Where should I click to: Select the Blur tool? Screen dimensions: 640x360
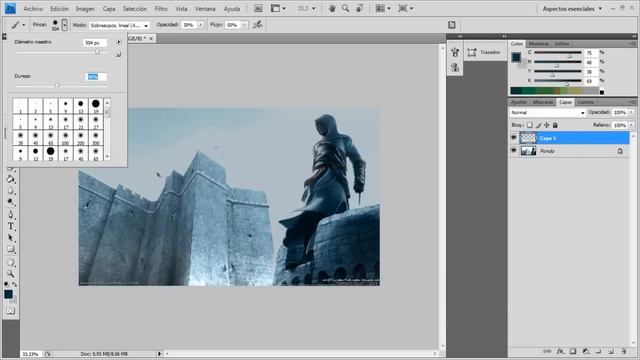click(x=11, y=191)
